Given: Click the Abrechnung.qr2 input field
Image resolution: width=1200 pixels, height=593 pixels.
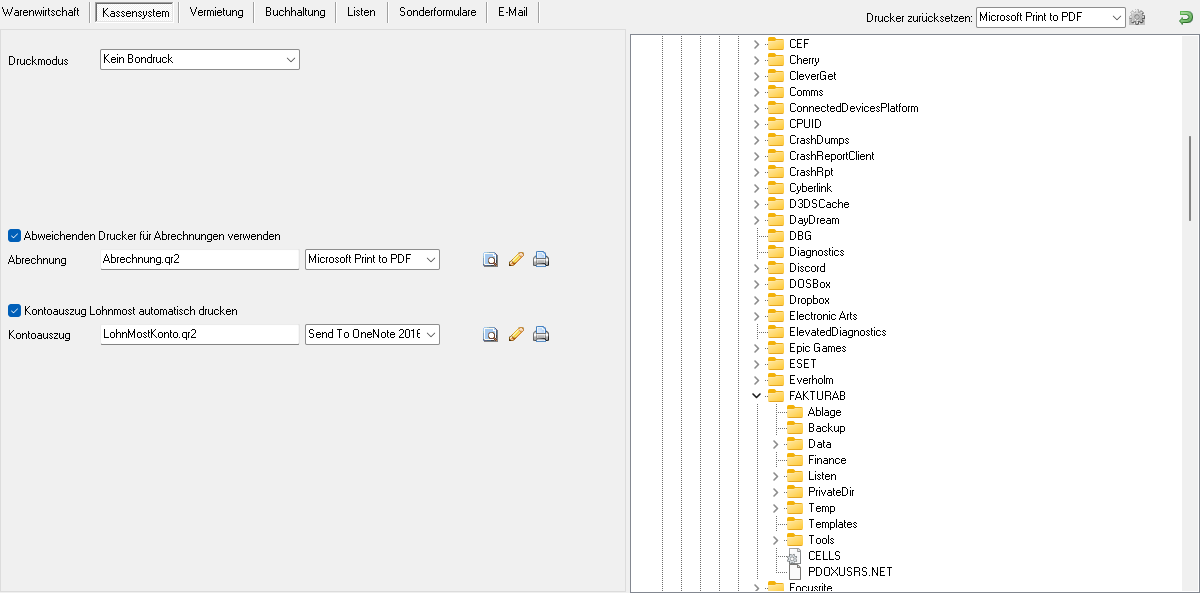Looking at the screenshot, I should pos(200,260).
